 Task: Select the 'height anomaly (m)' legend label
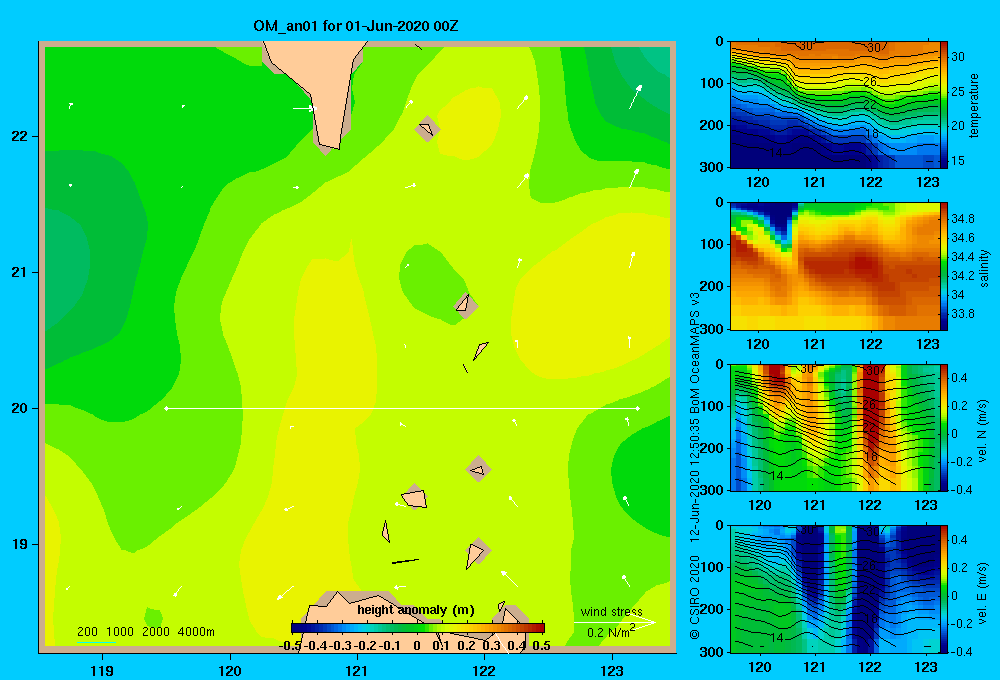point(416,610)
